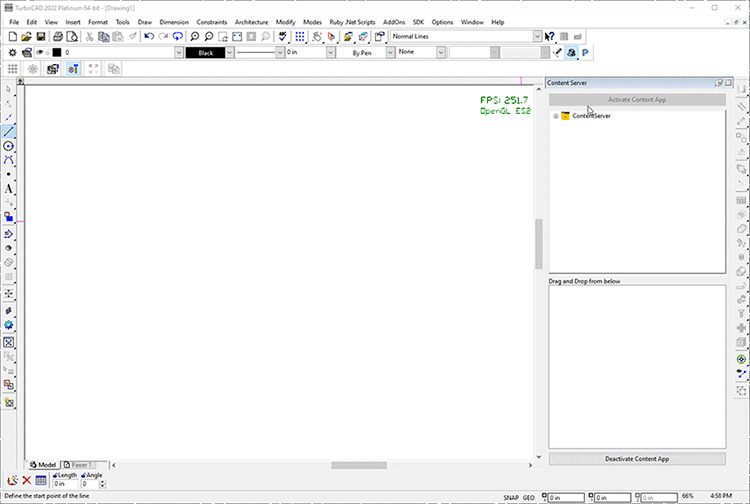Toggle the highlighted info tool button
Viewport: 750px width, 504px height.
point(73,69)
